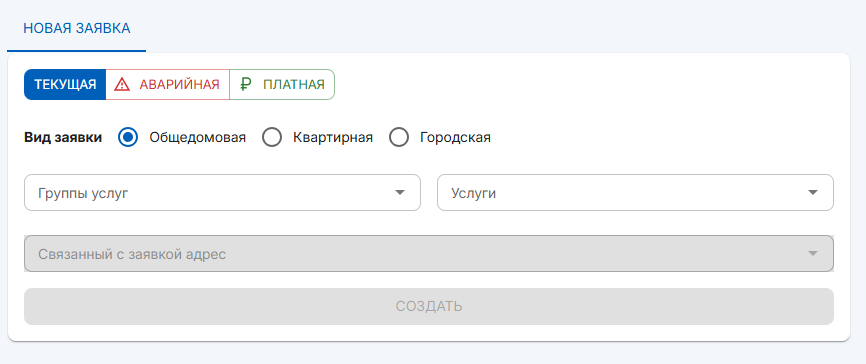Image resolution: width=866 pixels, height=364 pixels.
Task: Open the Услуги dropdown arrow
Action: click(812, 193)
